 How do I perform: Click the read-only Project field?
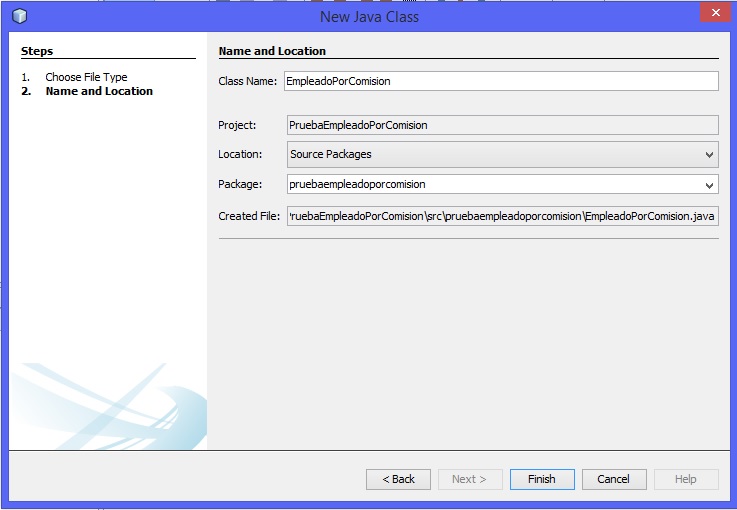(500, 125)
